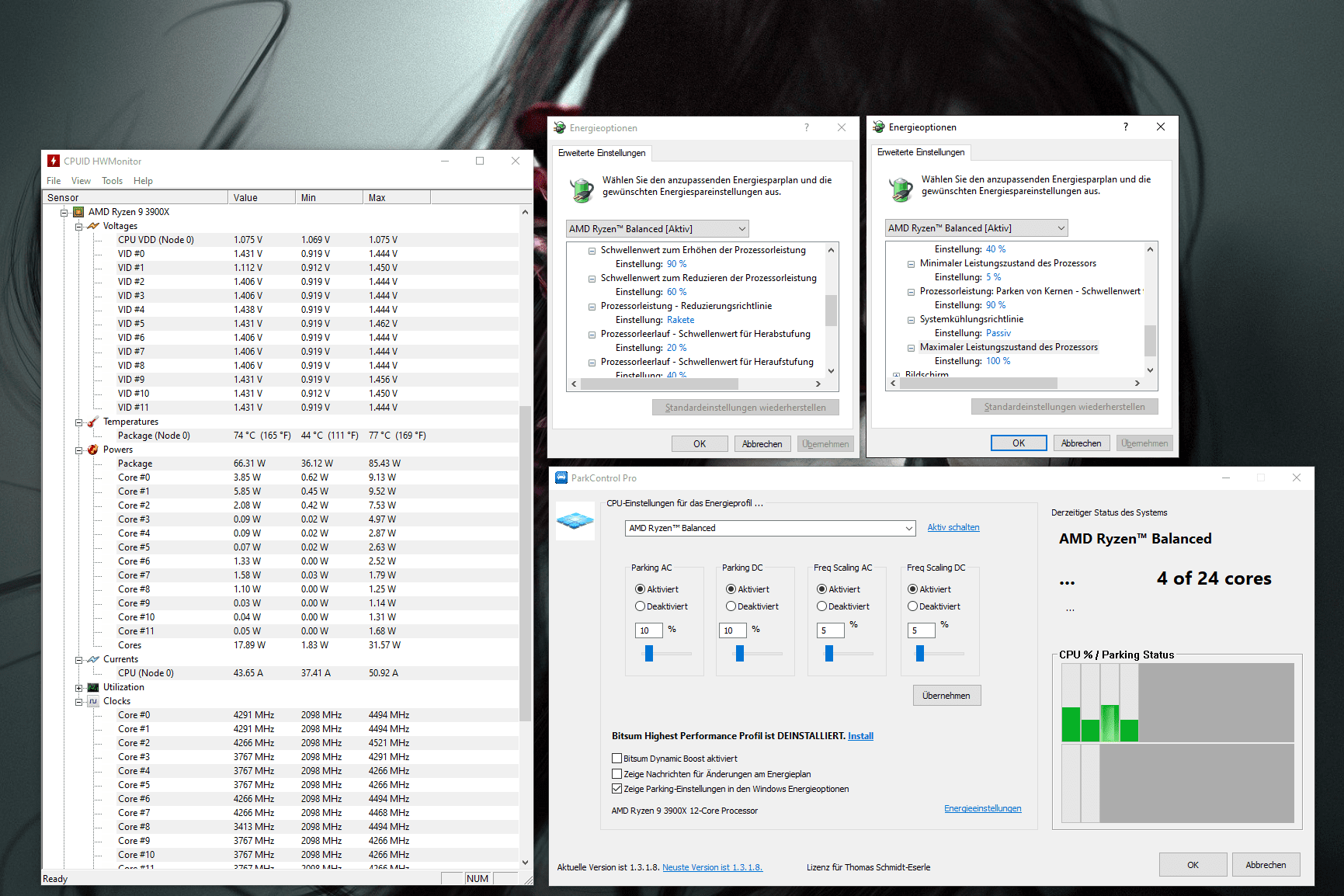Click the right Energieoptionen title bar icon

tap(879, 127)
